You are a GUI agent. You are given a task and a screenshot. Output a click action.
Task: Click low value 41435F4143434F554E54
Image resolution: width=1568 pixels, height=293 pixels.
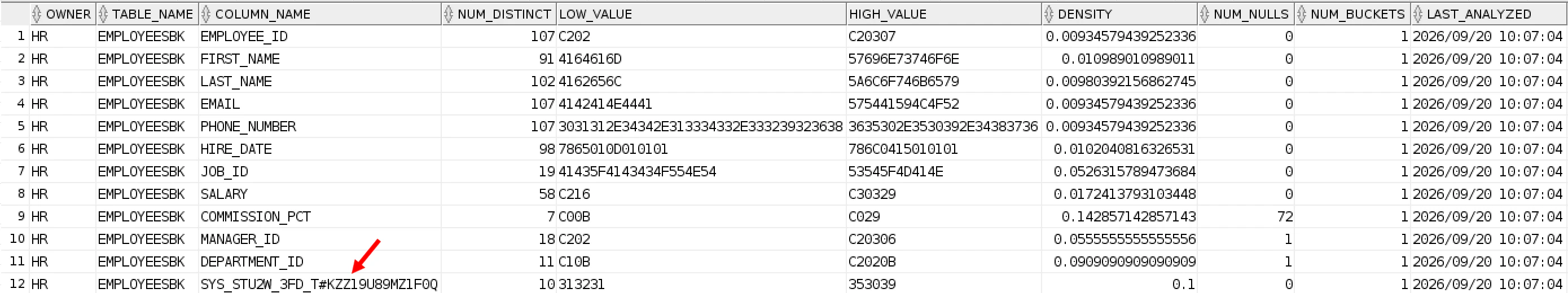pyautogui.click(x=636, y=171)
